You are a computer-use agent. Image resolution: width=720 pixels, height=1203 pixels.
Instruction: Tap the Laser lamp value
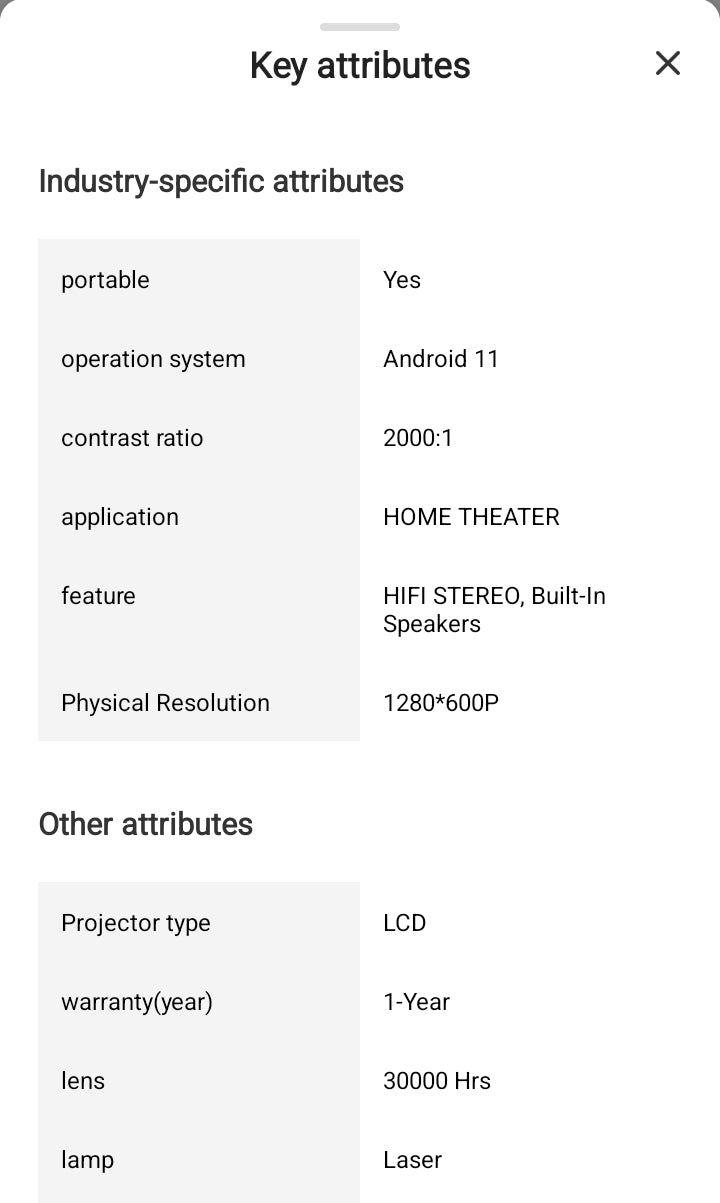point(412,1160)
